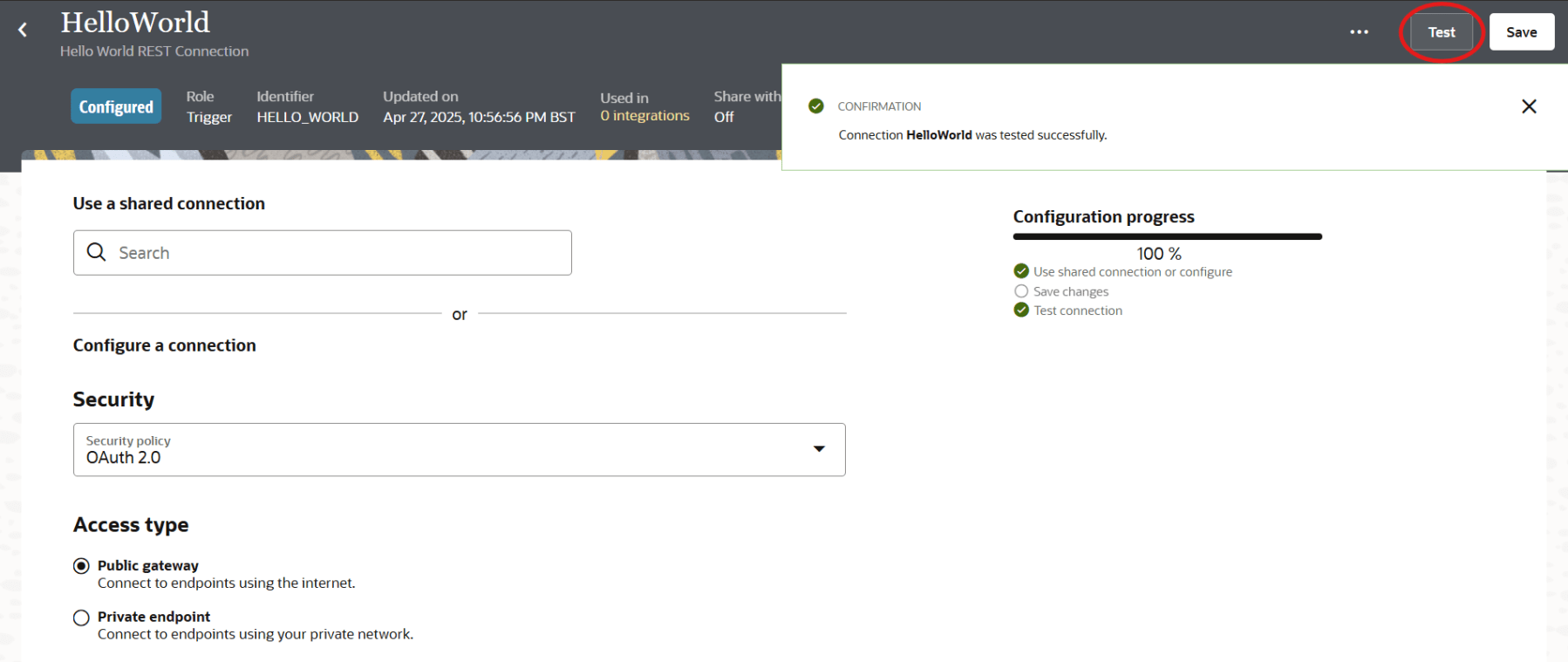The width and height of the screenshot is (1568, 662).
Task: Open the three-dot actions menu
Action: click(x=1359, y=32)
